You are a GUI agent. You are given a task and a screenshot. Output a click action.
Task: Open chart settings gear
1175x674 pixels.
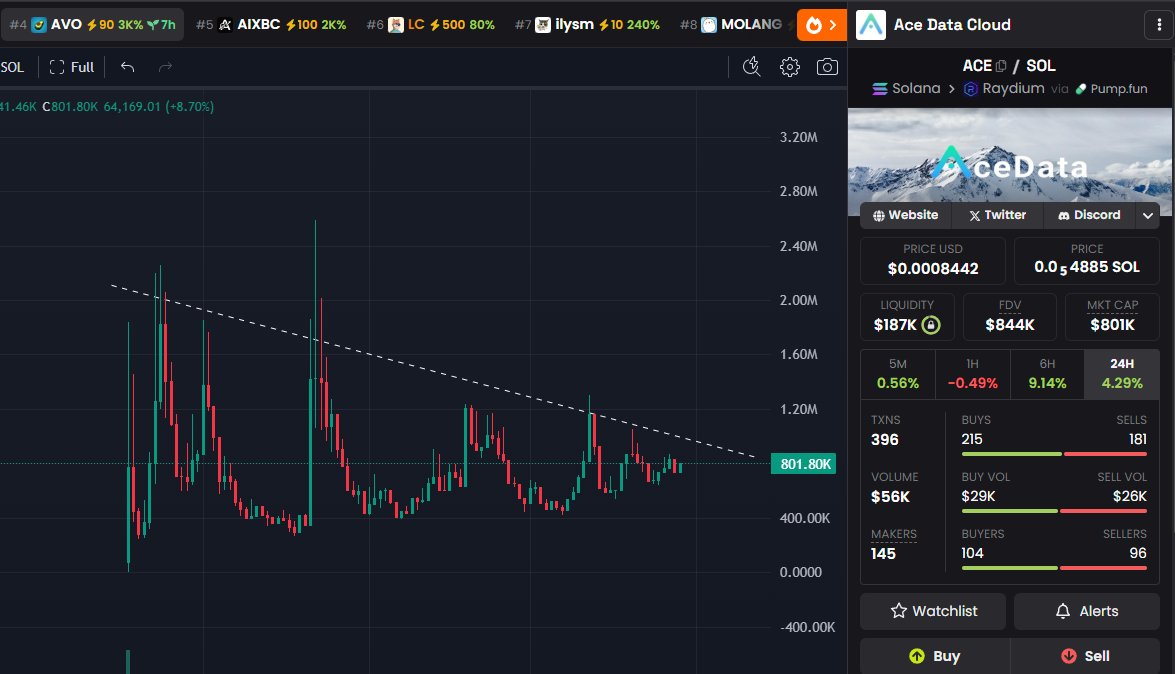pos(789,67)
